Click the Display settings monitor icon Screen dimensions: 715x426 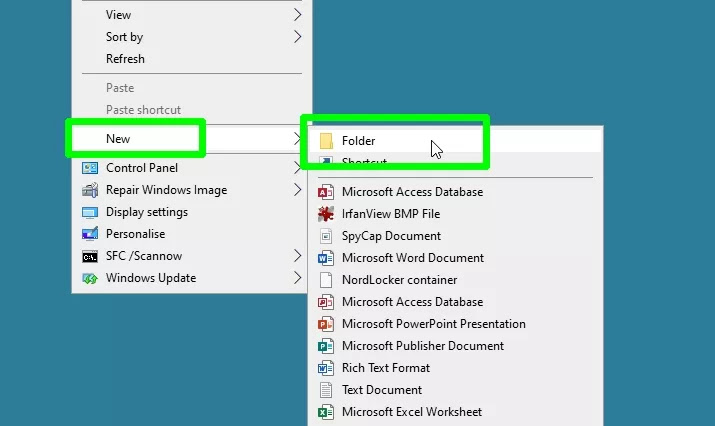tap(90, 212)
